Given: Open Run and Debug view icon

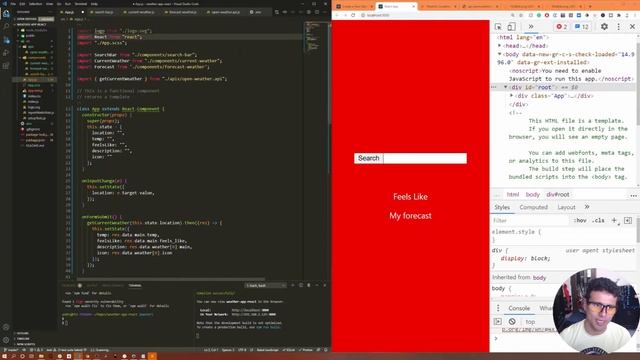Looking at the screenshot, I should (x=6, y=53).
